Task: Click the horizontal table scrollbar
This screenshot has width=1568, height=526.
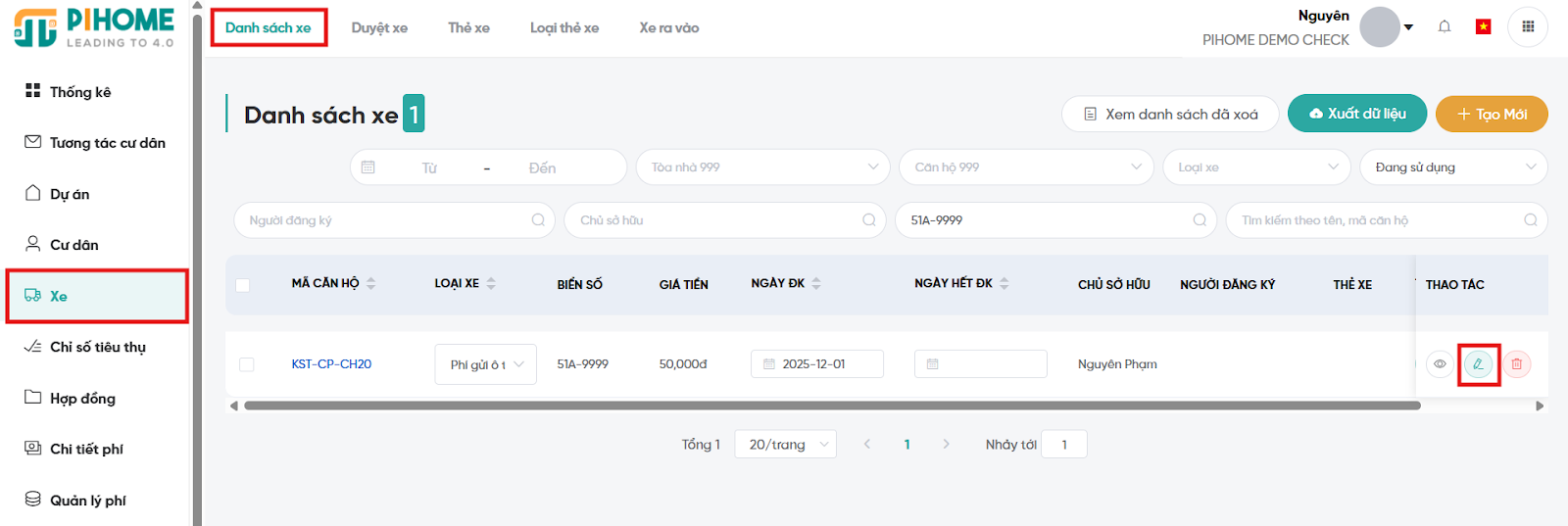Action: 831,406
